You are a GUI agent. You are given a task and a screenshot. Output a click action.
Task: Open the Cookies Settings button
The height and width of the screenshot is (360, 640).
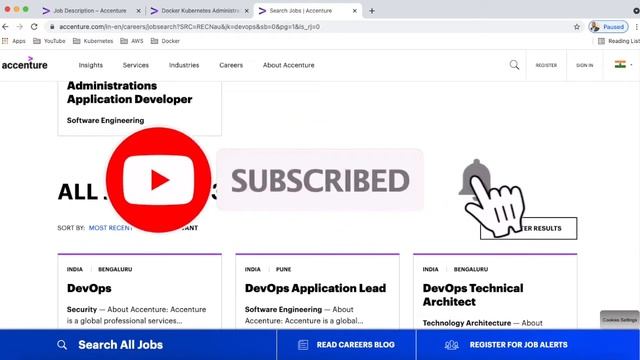pos(620,320)
